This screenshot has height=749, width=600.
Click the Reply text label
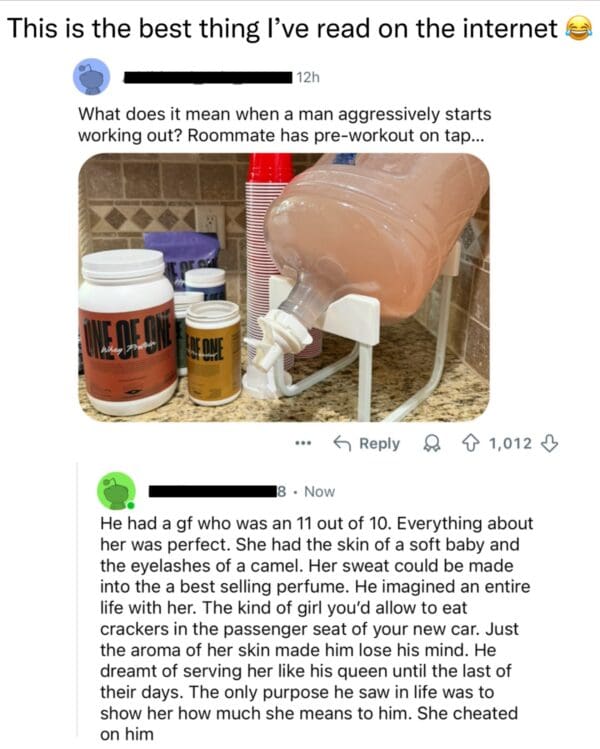[x=379, y=444]
